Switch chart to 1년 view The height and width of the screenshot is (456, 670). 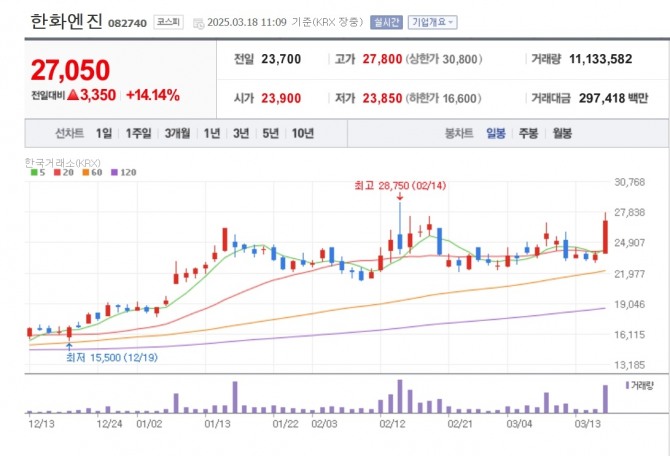212,133
